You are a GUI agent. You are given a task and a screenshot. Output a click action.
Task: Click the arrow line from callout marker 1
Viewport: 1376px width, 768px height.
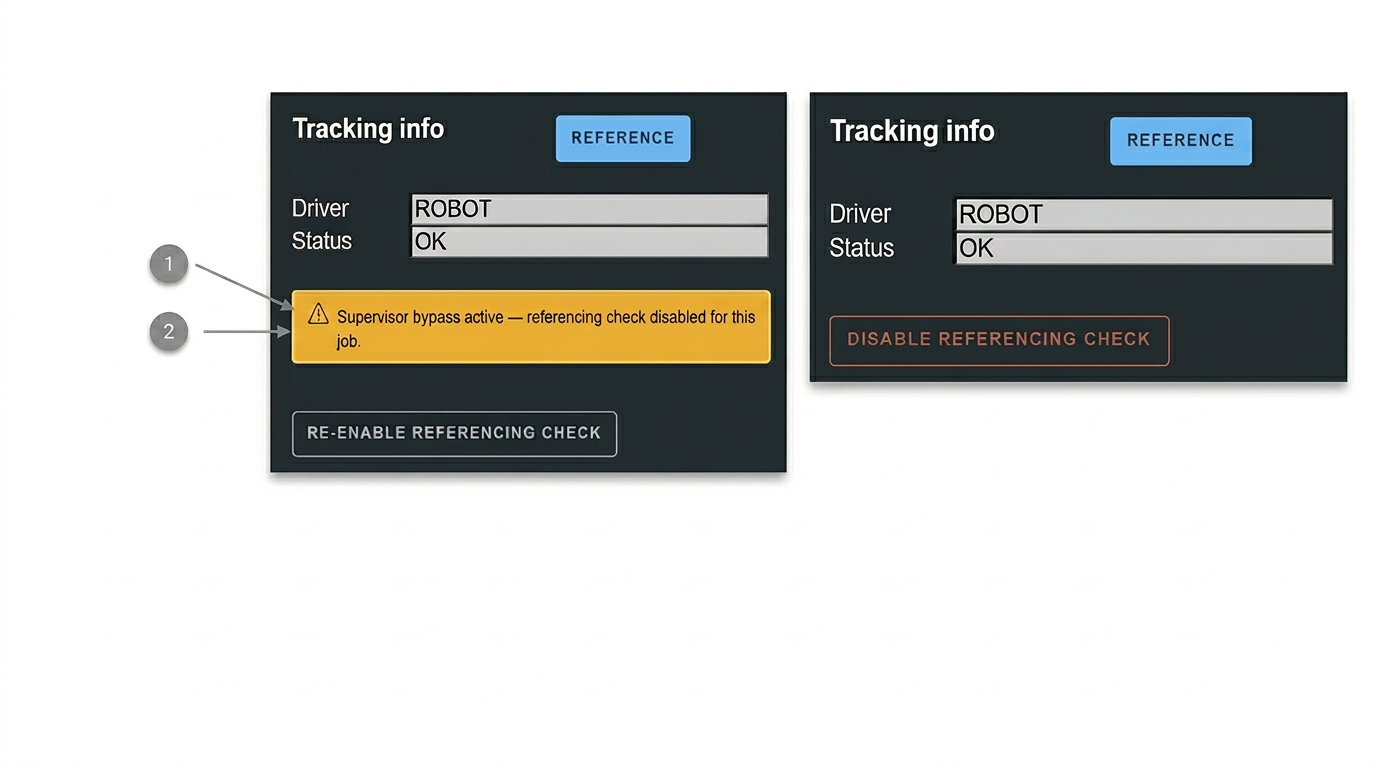click(x=241, y=284)
